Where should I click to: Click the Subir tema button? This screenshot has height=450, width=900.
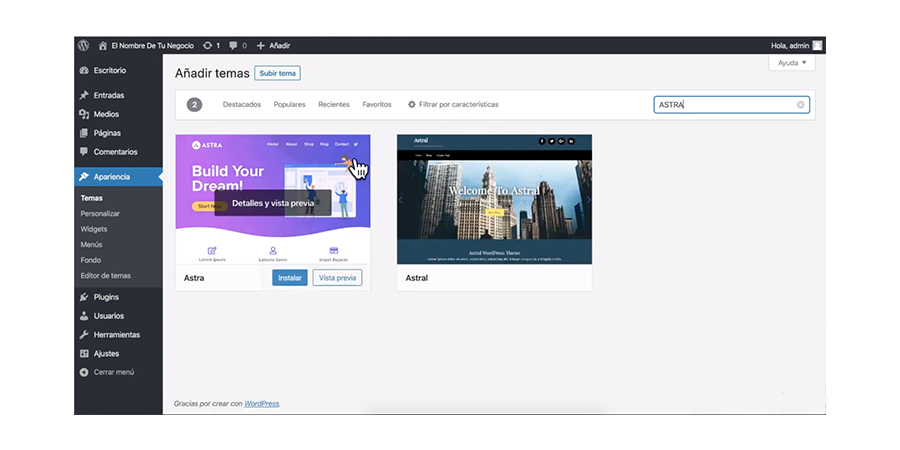pyautogui.click(x=277, y=73)
